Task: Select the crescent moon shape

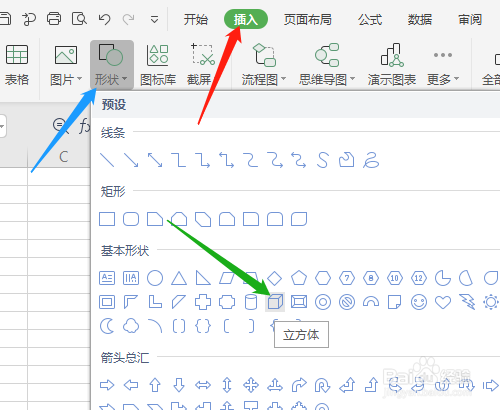Action: pos(107,326)
